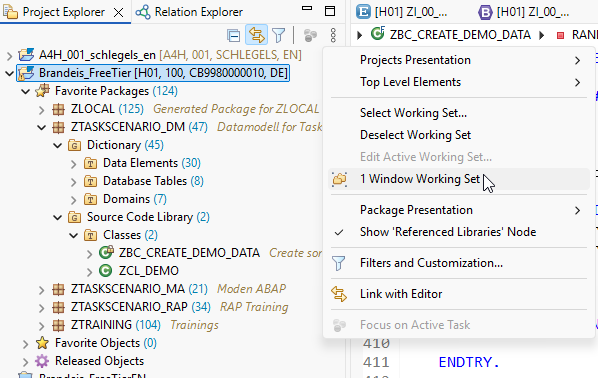Collapse the Source Code Library folder
This screenshot has height=378, width=598.
[58, 218]
